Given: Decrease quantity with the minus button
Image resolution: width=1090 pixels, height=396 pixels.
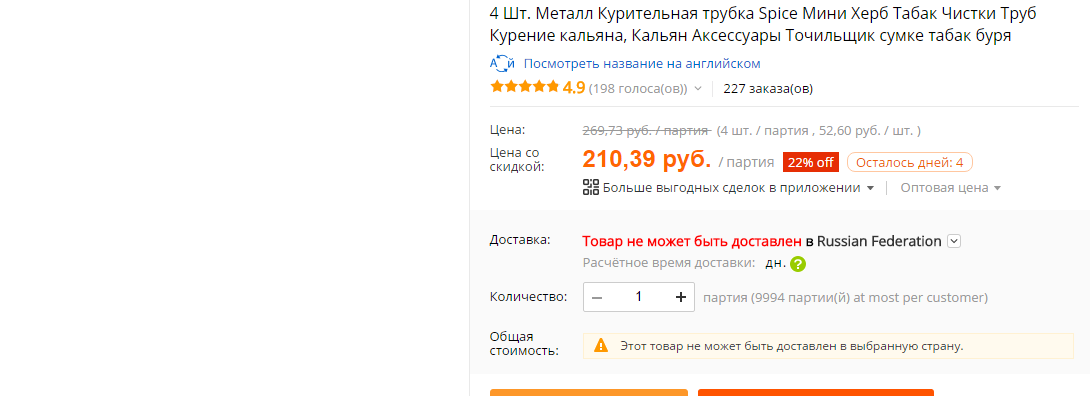Looking at the screenshot, I should pos(597,297).
